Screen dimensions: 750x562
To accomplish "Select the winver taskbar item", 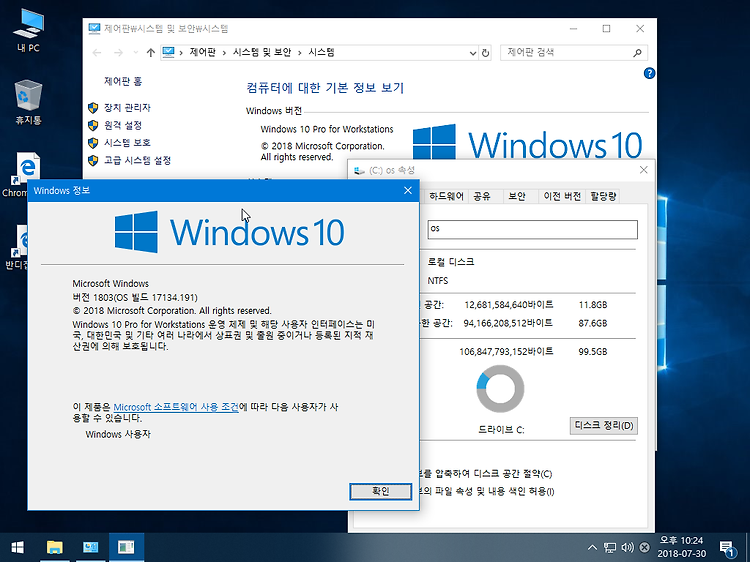I will tap(126, 547).
